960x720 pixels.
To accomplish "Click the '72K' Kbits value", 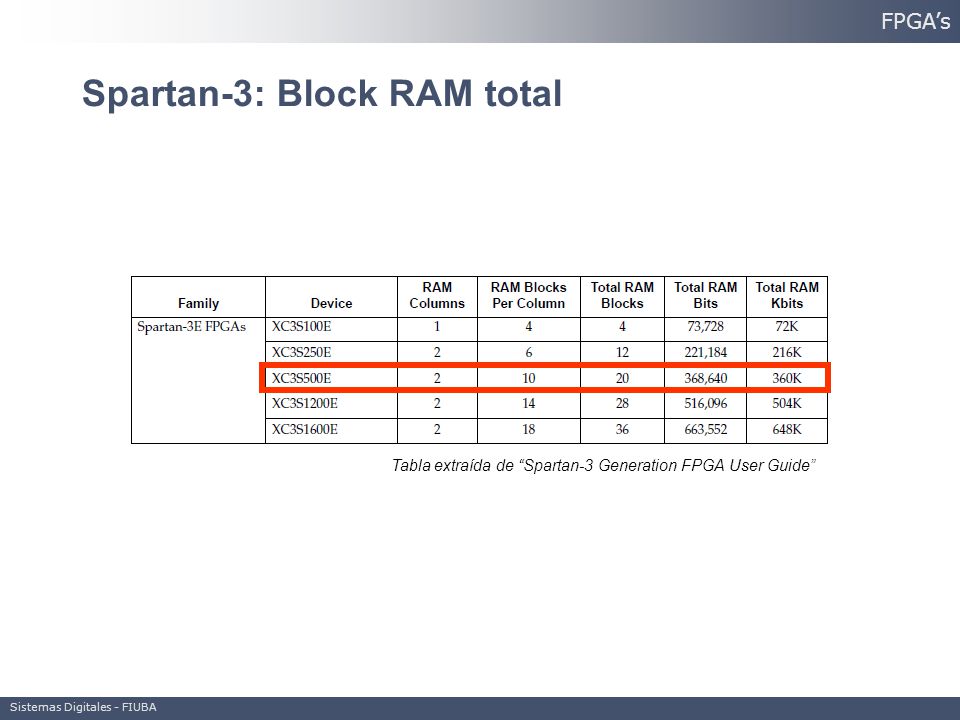I will (787, 326).
